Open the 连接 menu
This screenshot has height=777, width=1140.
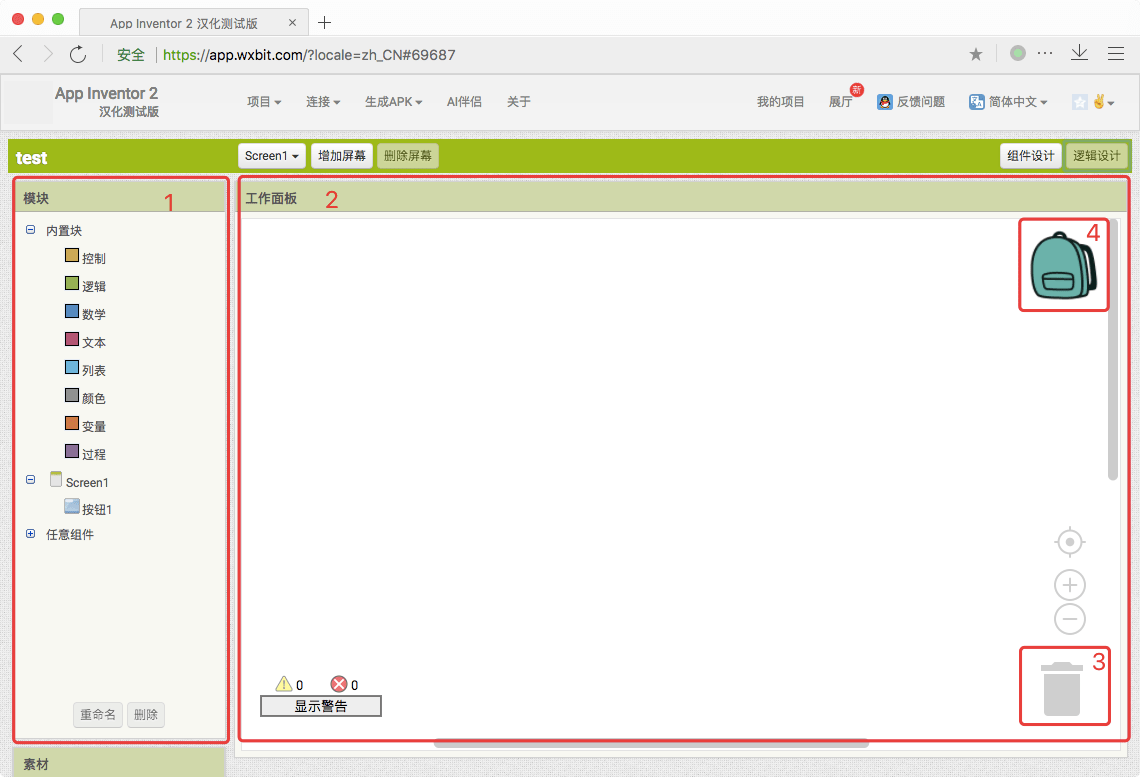(323, 102)
